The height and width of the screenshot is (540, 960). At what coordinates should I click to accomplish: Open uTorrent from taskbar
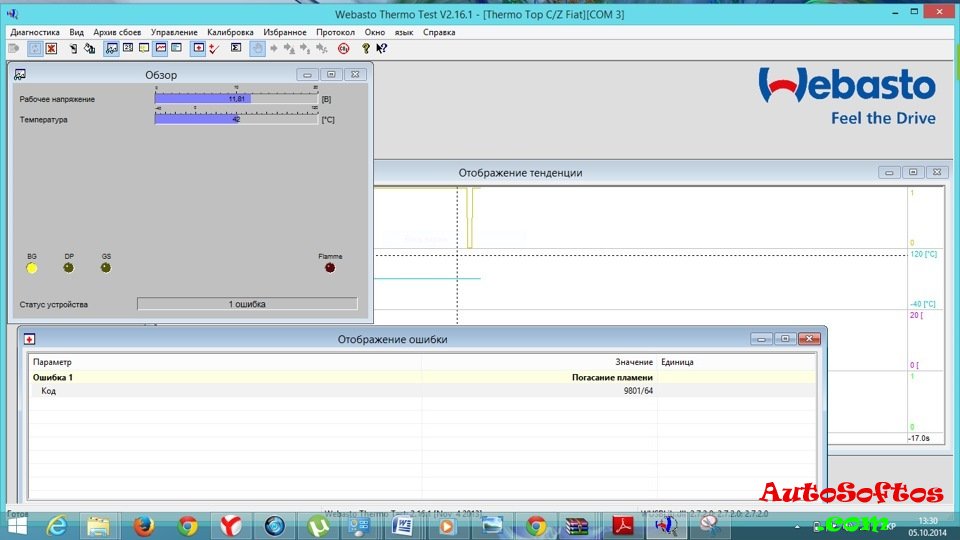point(318,526)
